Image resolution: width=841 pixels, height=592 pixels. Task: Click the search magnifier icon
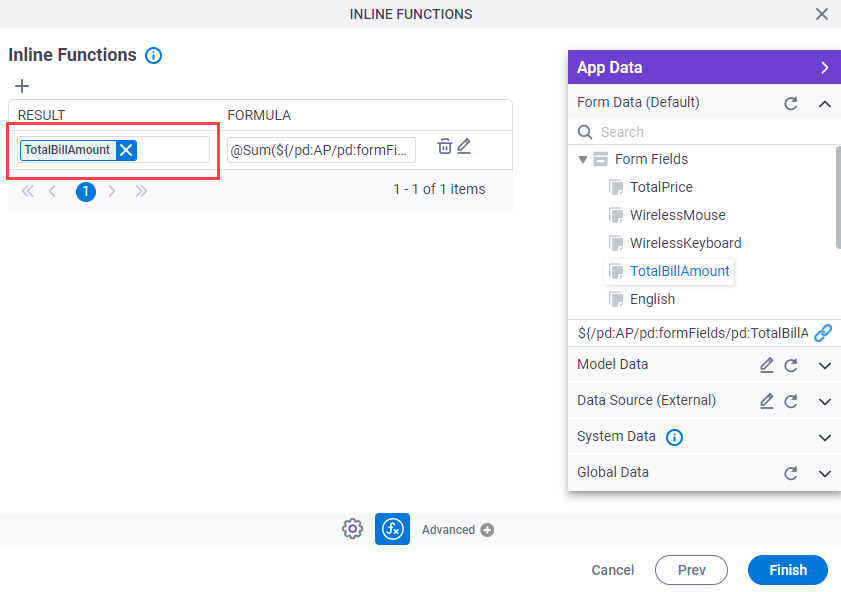585,132
